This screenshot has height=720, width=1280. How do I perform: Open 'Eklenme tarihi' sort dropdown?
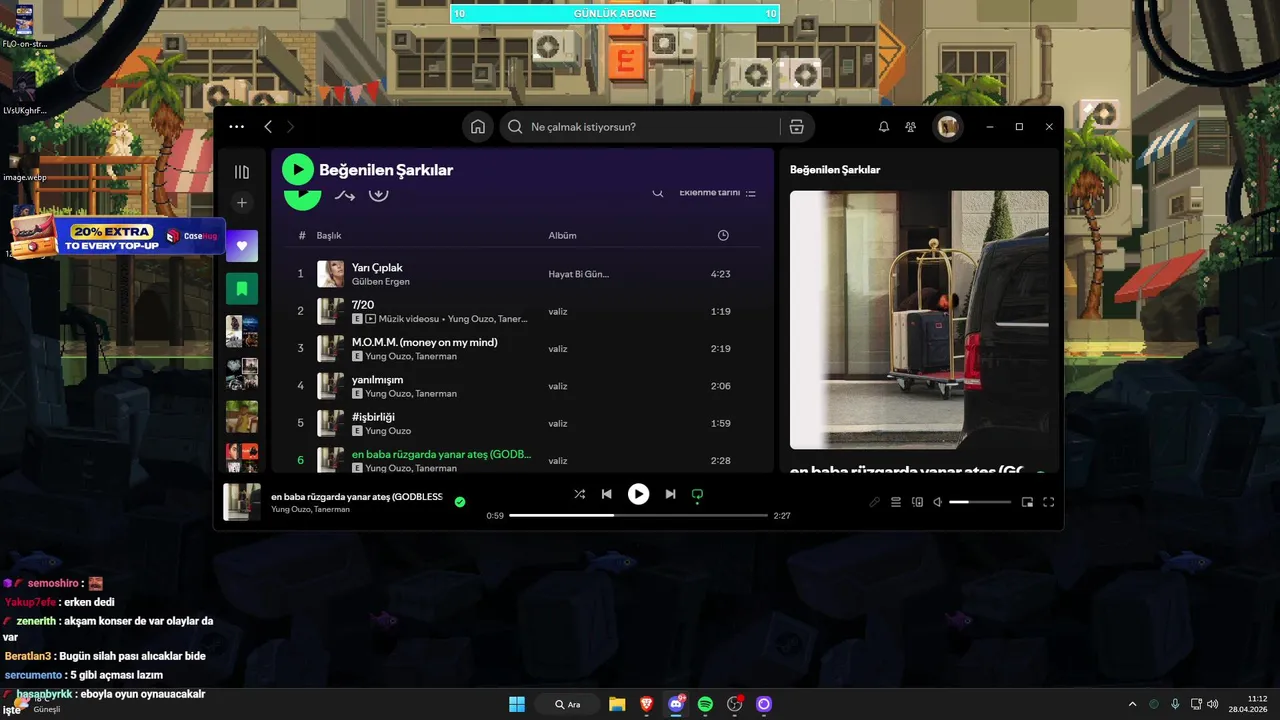tap(717, 193)
